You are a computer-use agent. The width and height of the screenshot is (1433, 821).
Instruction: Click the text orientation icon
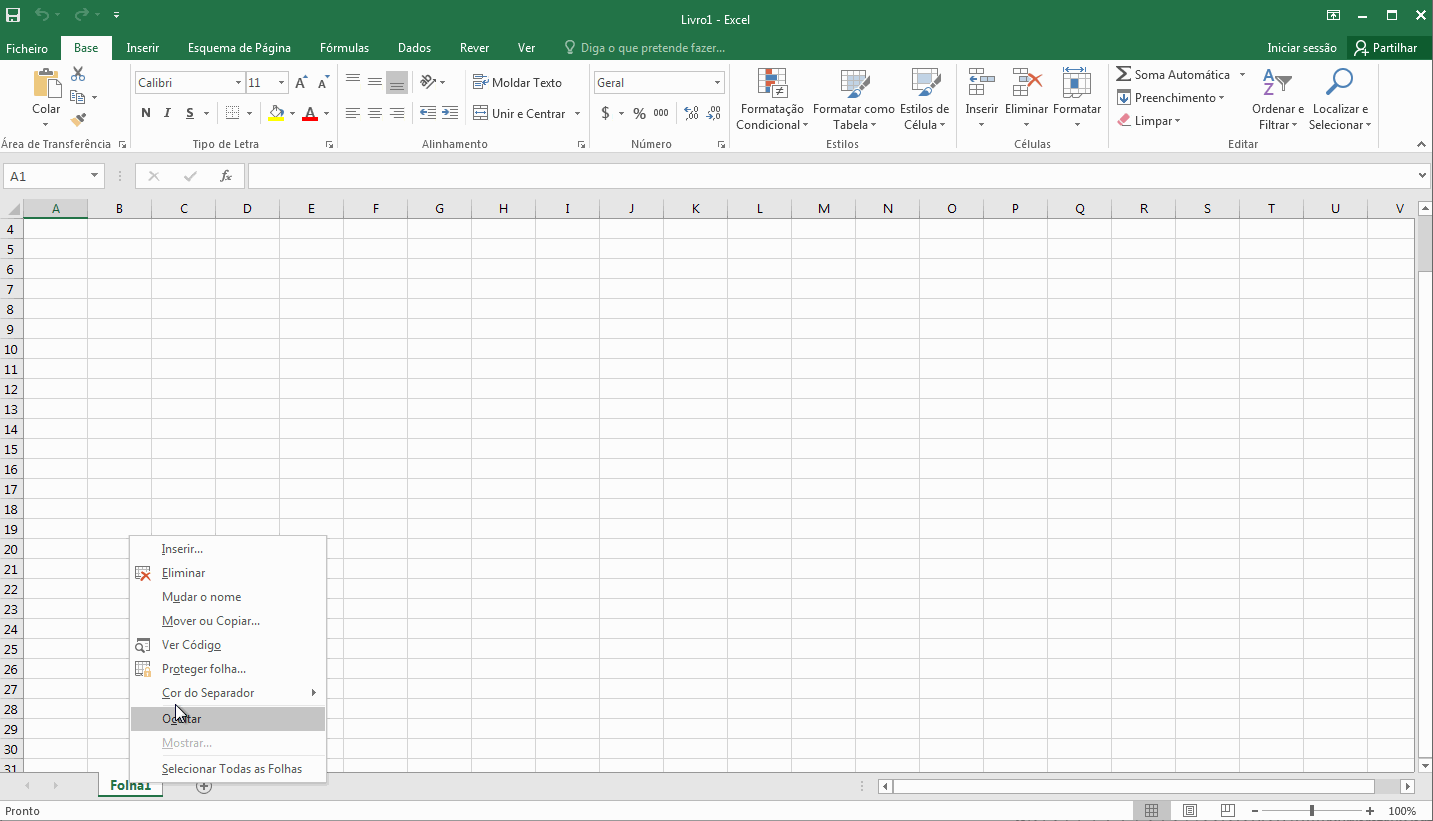pyautogui.click(x=429, y=82)
